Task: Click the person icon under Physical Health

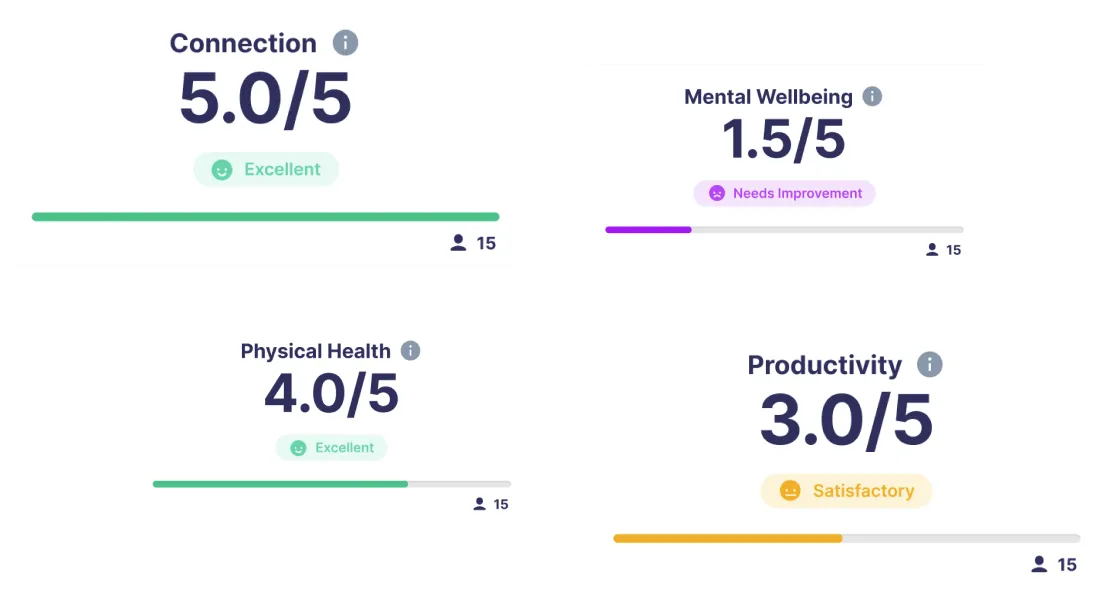Action: tap(479, 504)
